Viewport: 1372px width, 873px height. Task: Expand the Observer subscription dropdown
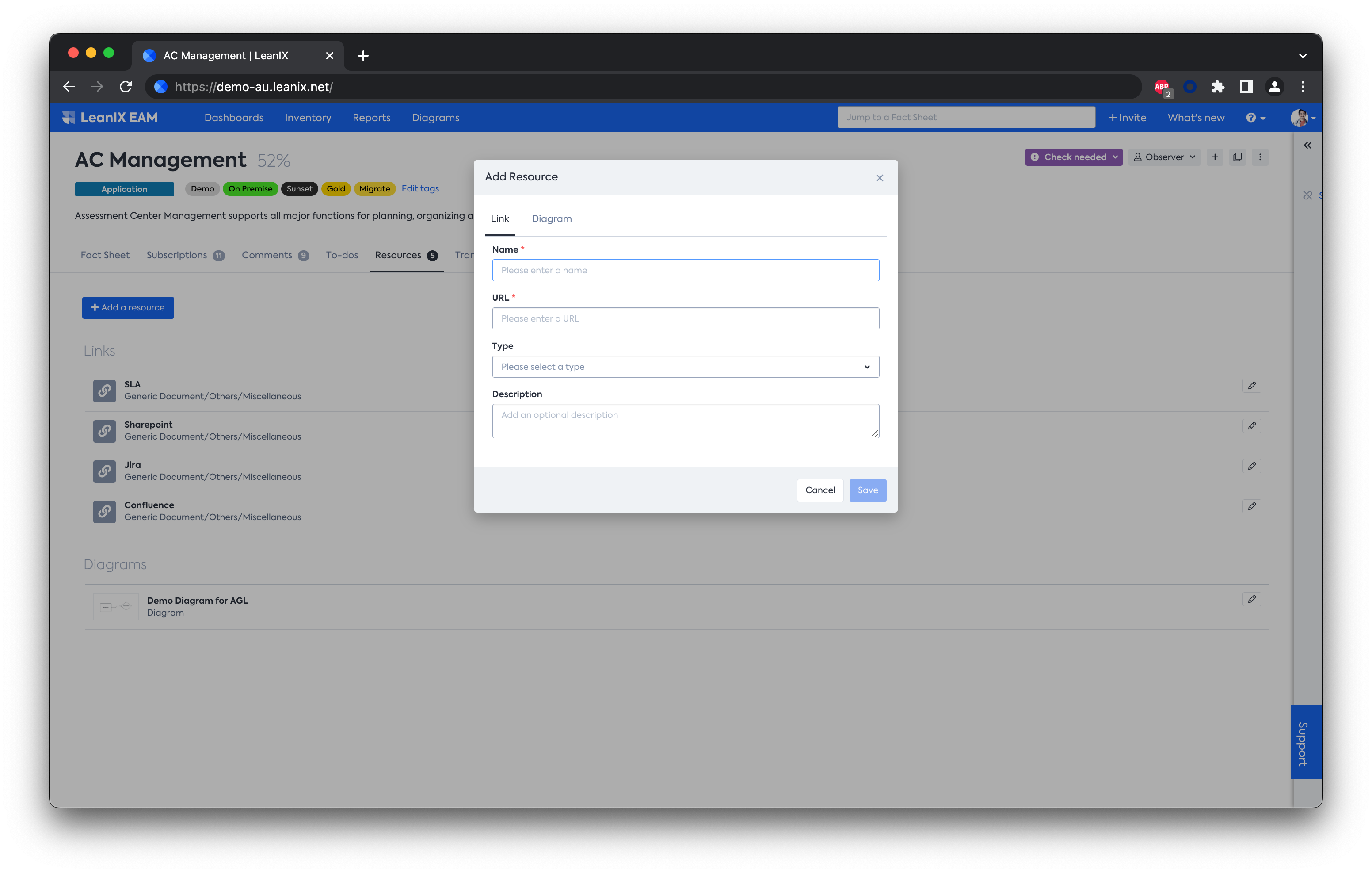coord(1164,157)
